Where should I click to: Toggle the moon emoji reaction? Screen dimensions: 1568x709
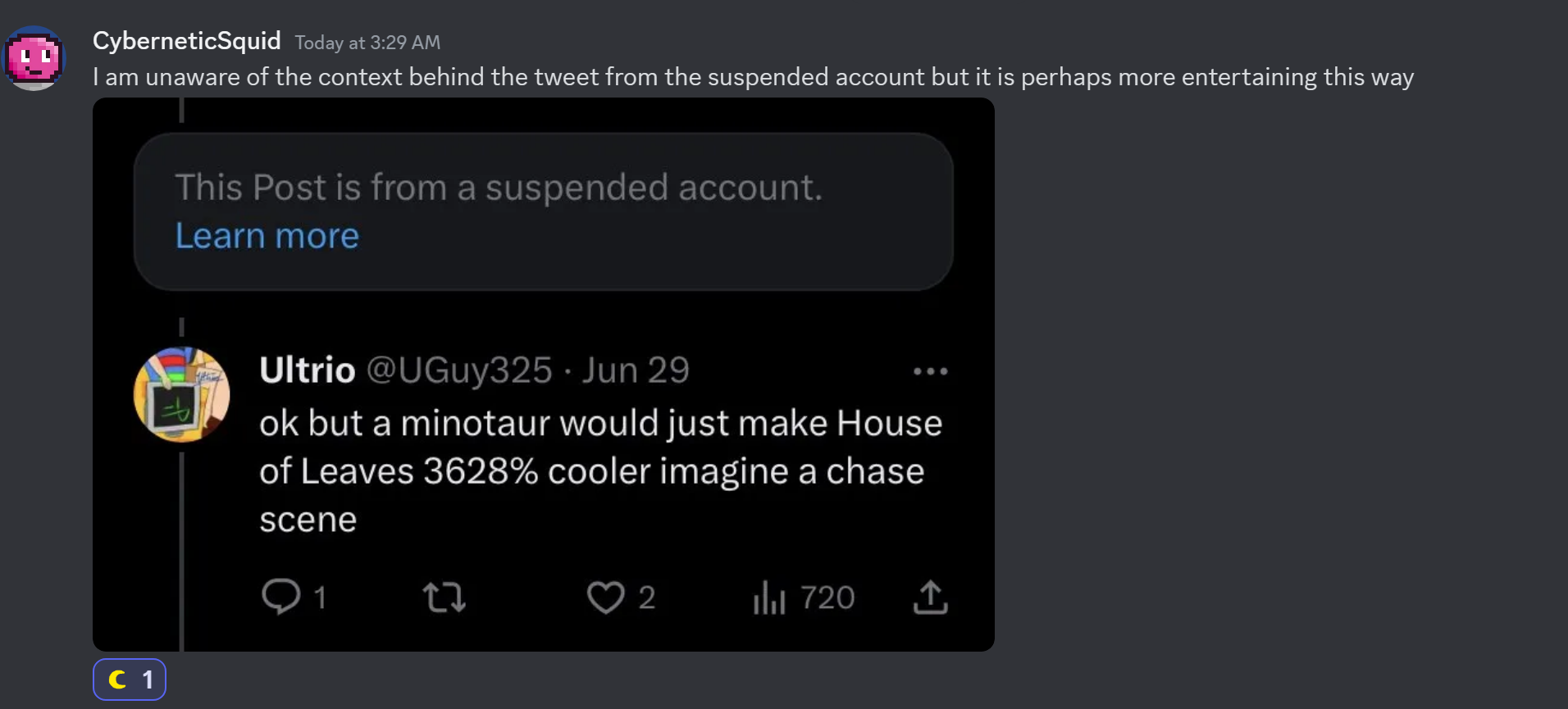(x=130, y=679)
